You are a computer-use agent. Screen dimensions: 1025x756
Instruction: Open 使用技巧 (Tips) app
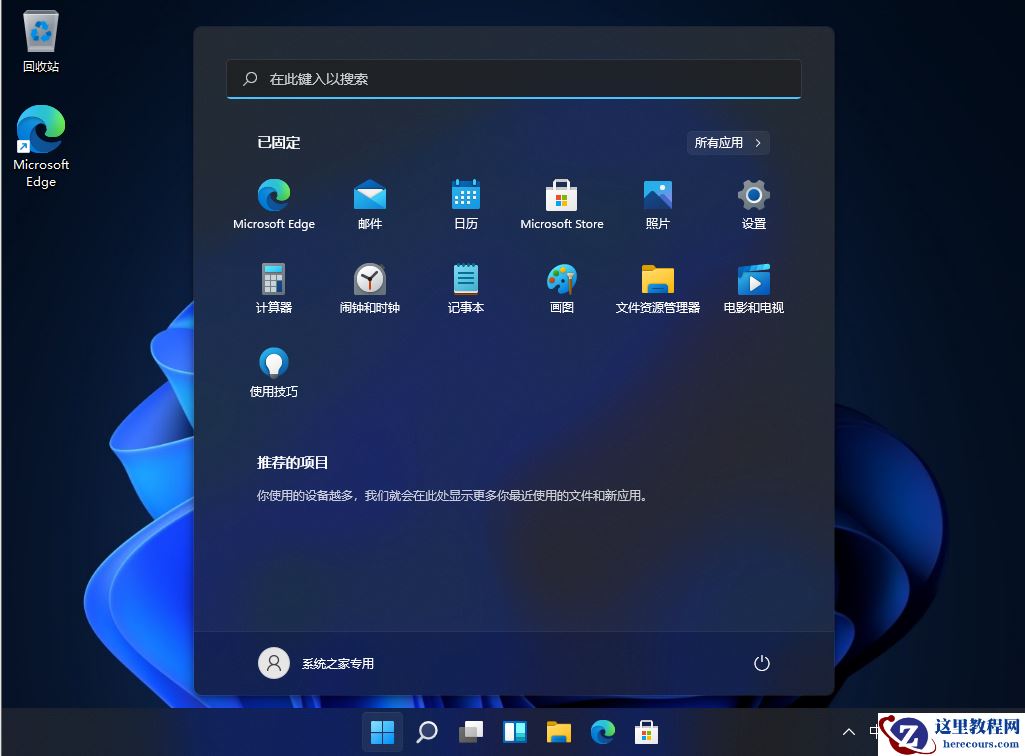tap(273, 372)
